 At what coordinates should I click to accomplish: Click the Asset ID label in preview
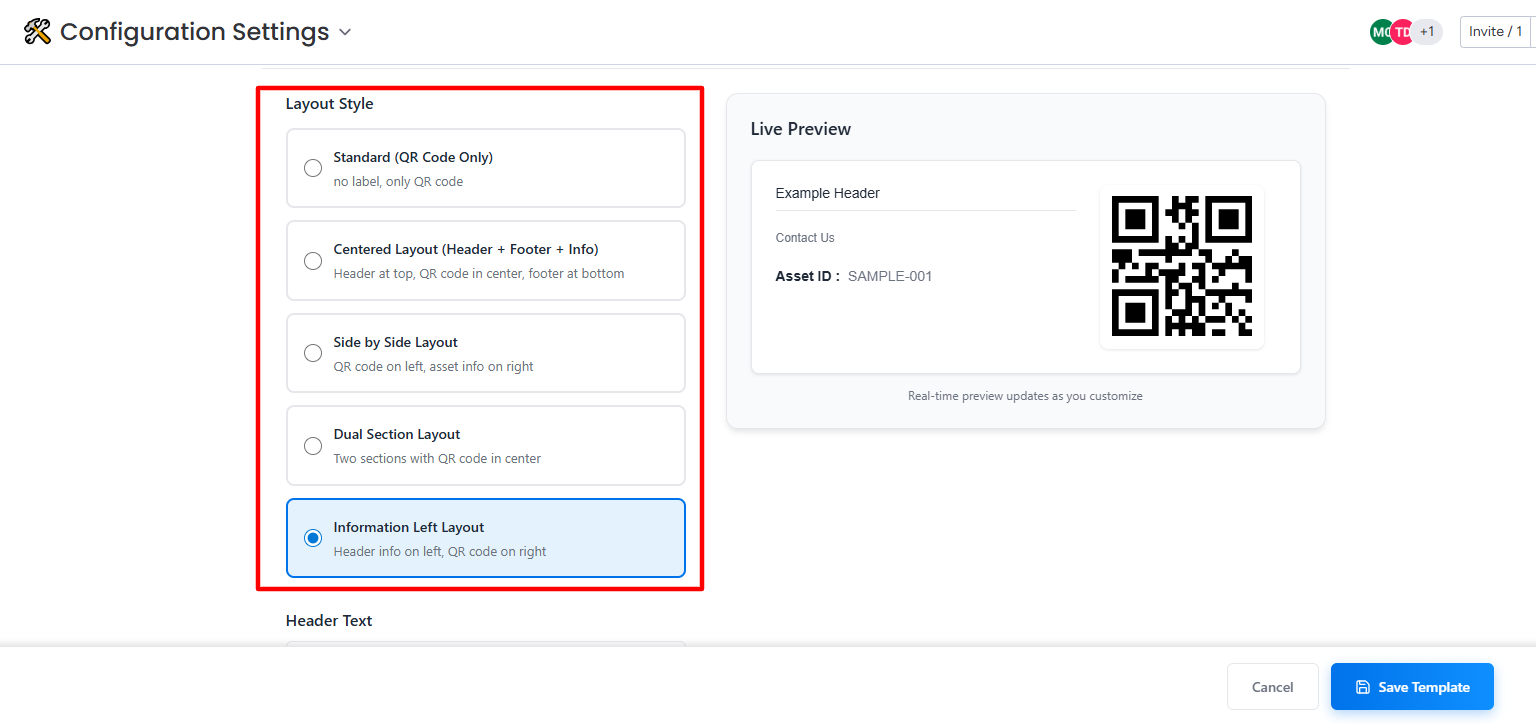[808, 276]
